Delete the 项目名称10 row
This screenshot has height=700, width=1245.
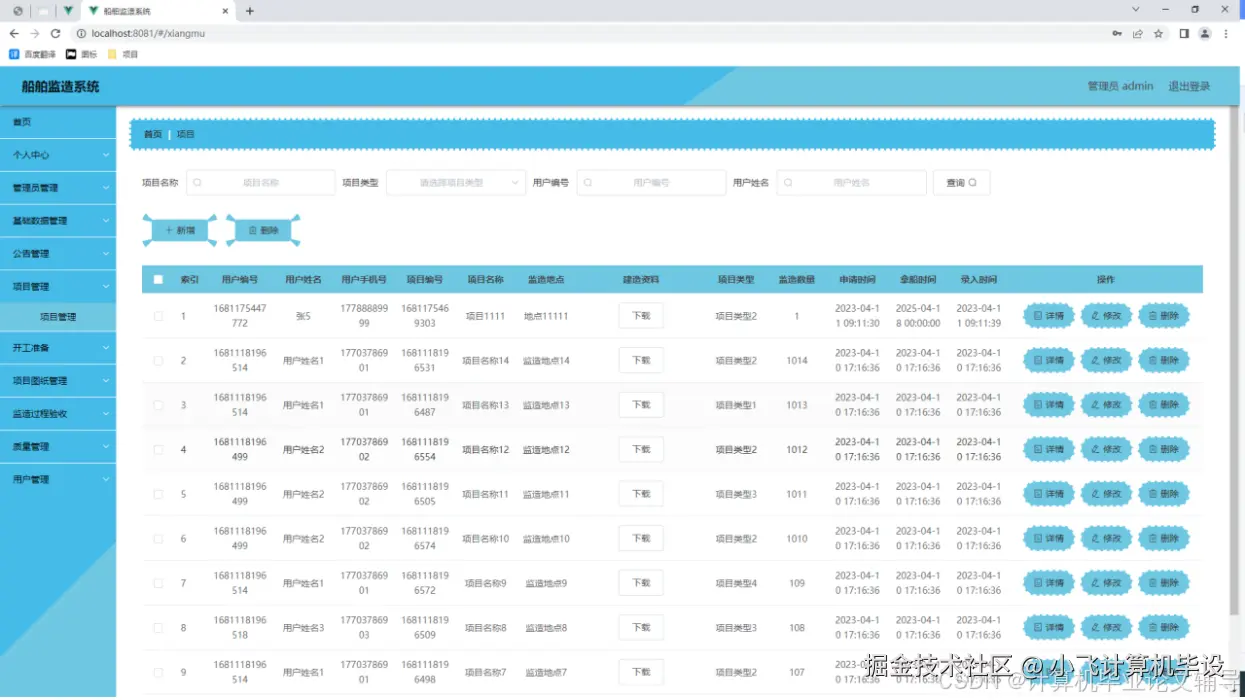pos(1164,538)
